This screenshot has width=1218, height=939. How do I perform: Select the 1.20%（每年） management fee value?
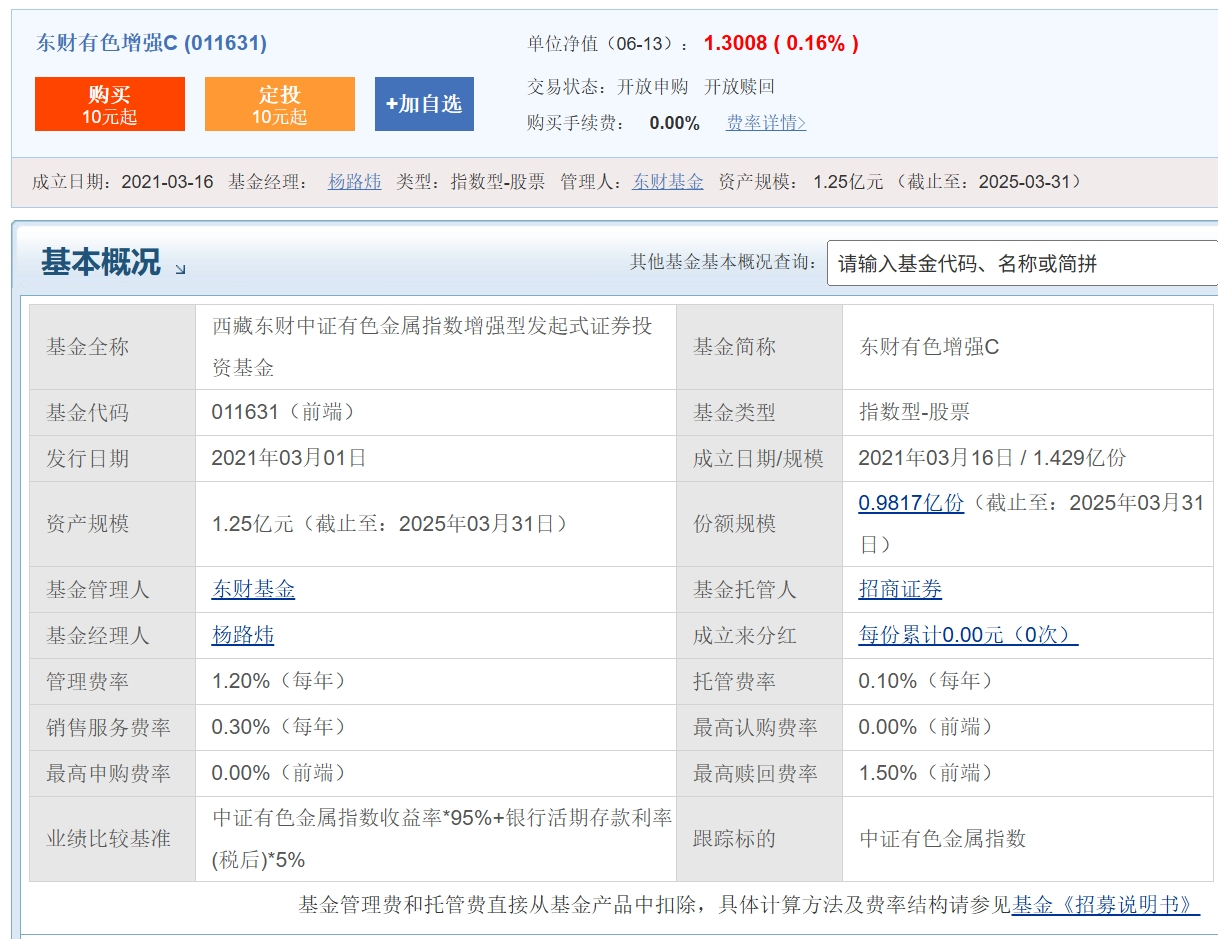coord(279,681)
